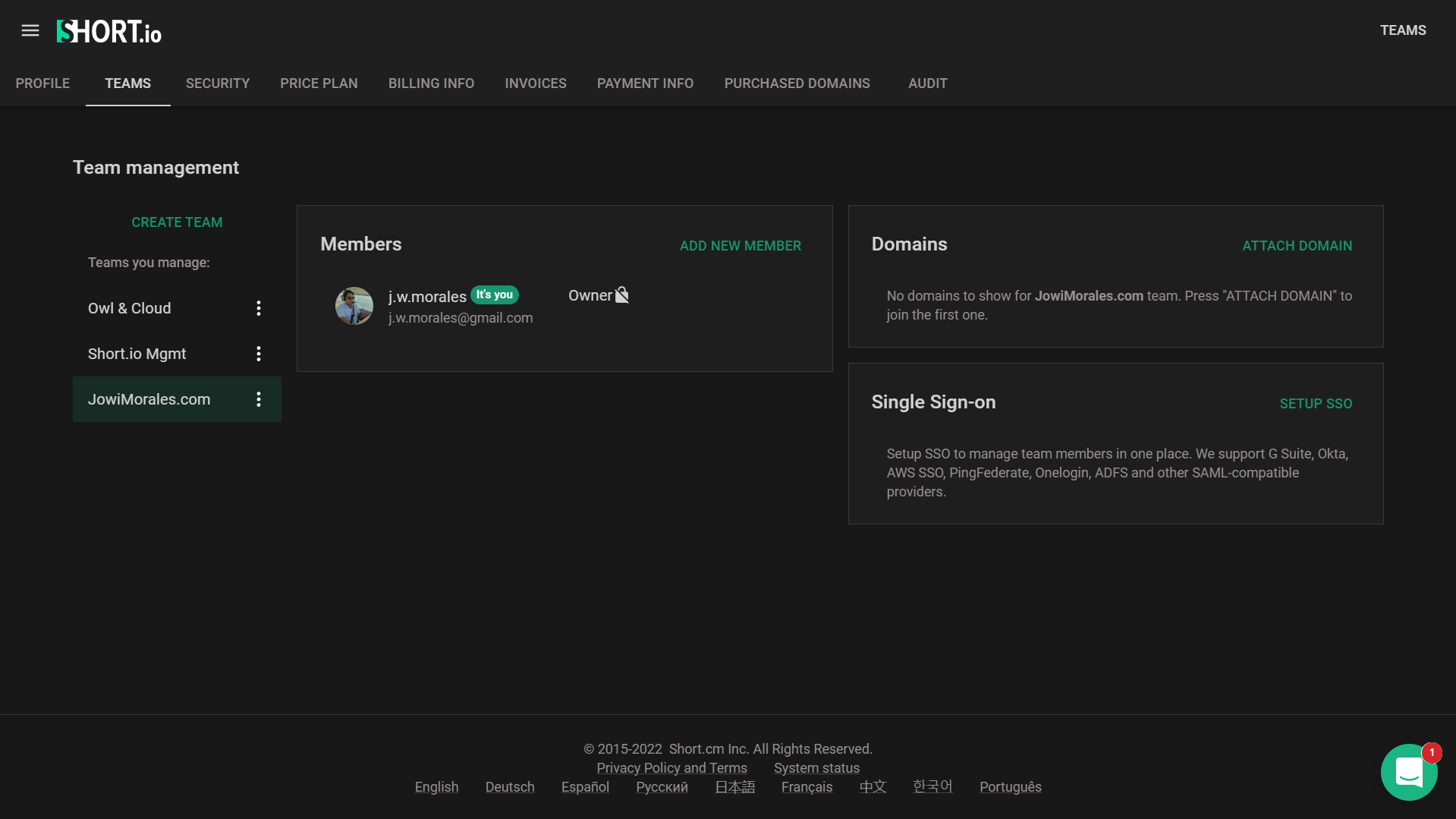Switch language to 中文
The width and height of the screenshot is (1456, 819).
[x=873, y=787]
